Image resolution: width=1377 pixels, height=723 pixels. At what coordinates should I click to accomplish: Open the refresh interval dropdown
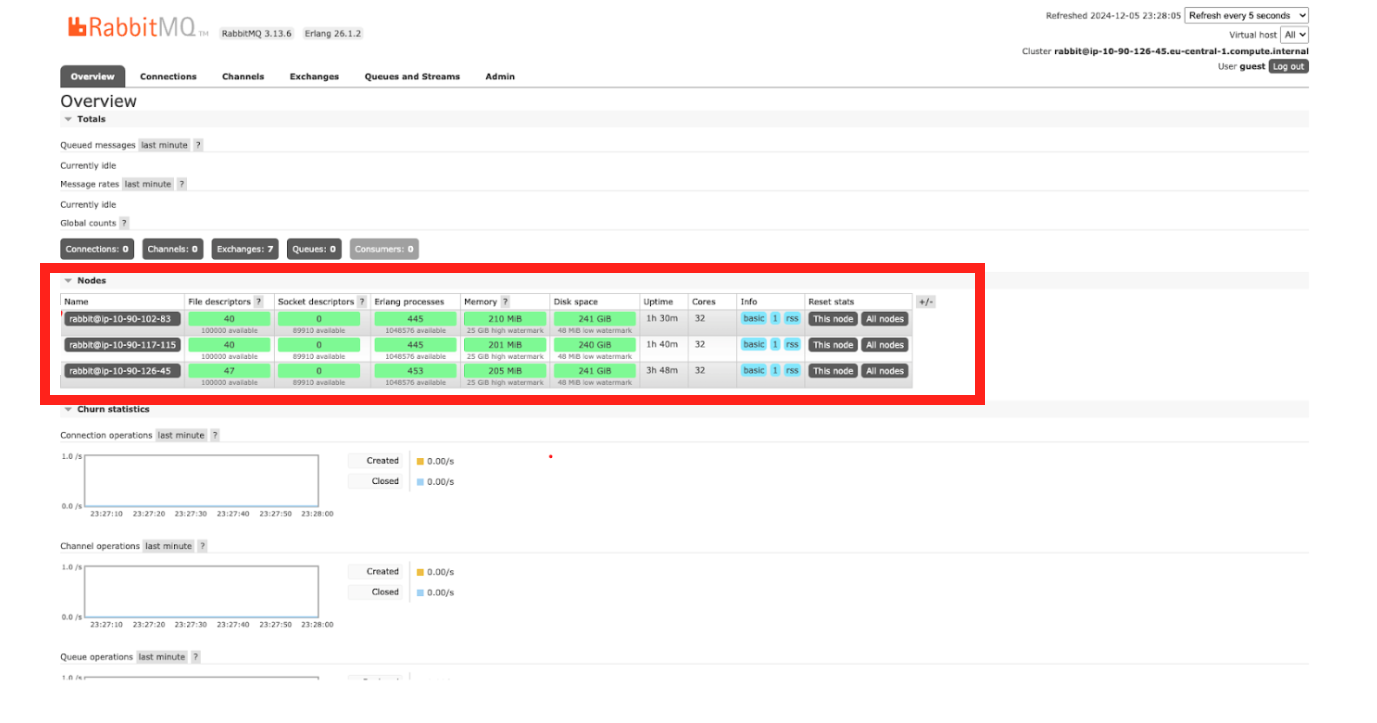click(x=1246, y=15)
